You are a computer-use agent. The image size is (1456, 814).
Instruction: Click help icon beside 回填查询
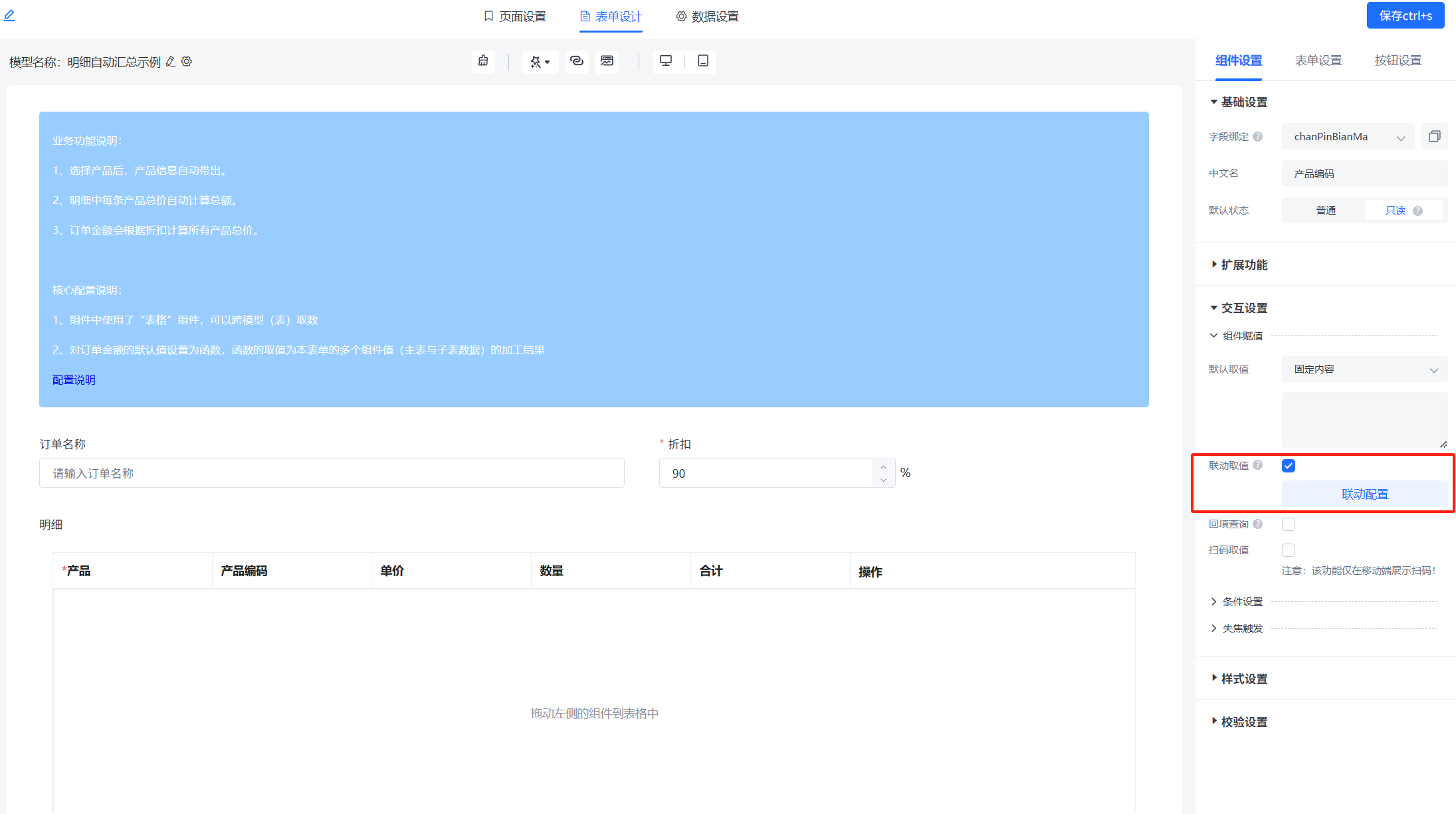point(1257,524)
